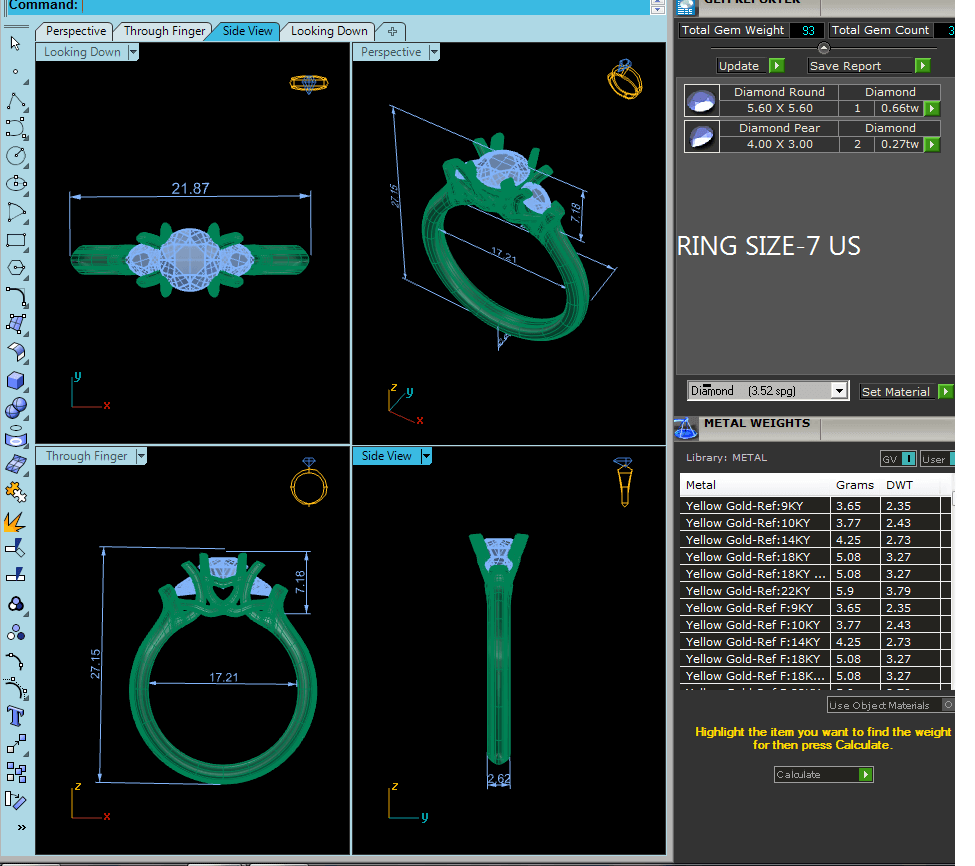Open the Perspective tab at top
Image resolution: width=975 pixels, height=866 pixels.
pyautogui.click(x=76, y=31)
